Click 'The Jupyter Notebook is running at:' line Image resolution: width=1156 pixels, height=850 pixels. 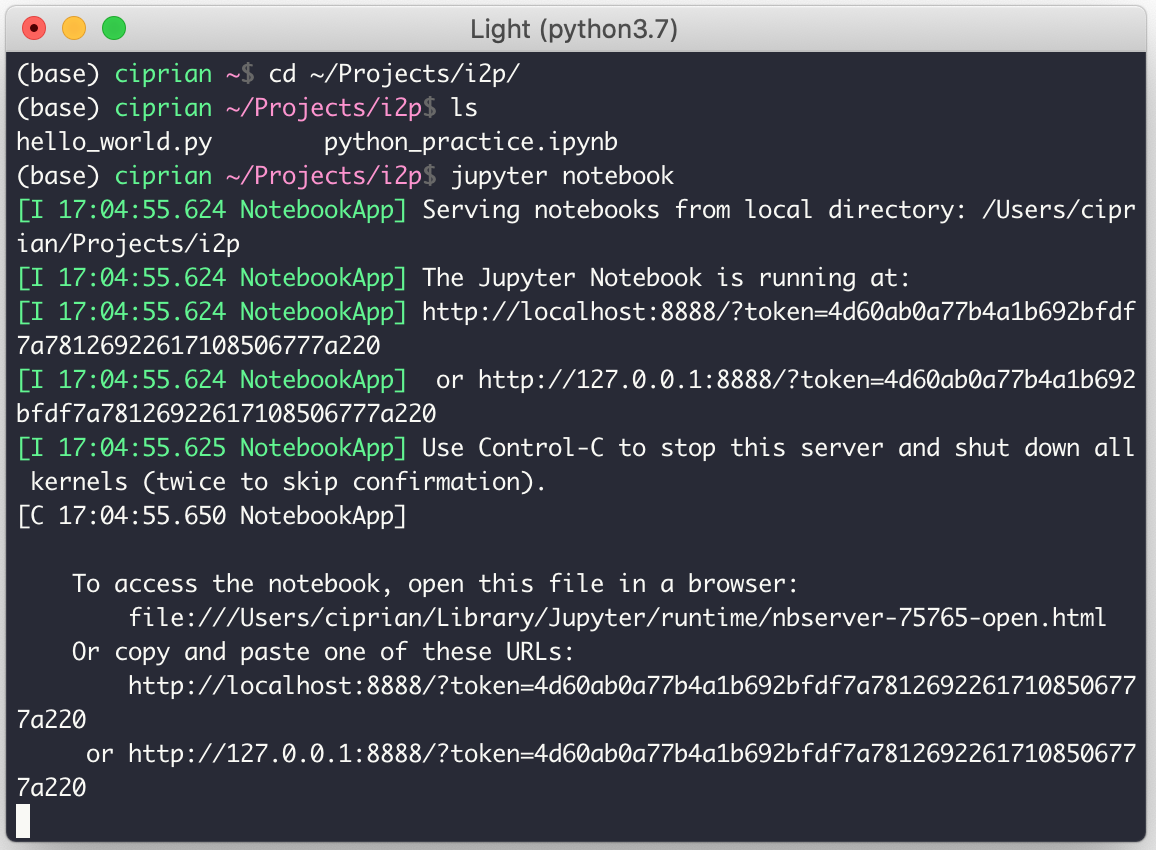pos(666,278)
